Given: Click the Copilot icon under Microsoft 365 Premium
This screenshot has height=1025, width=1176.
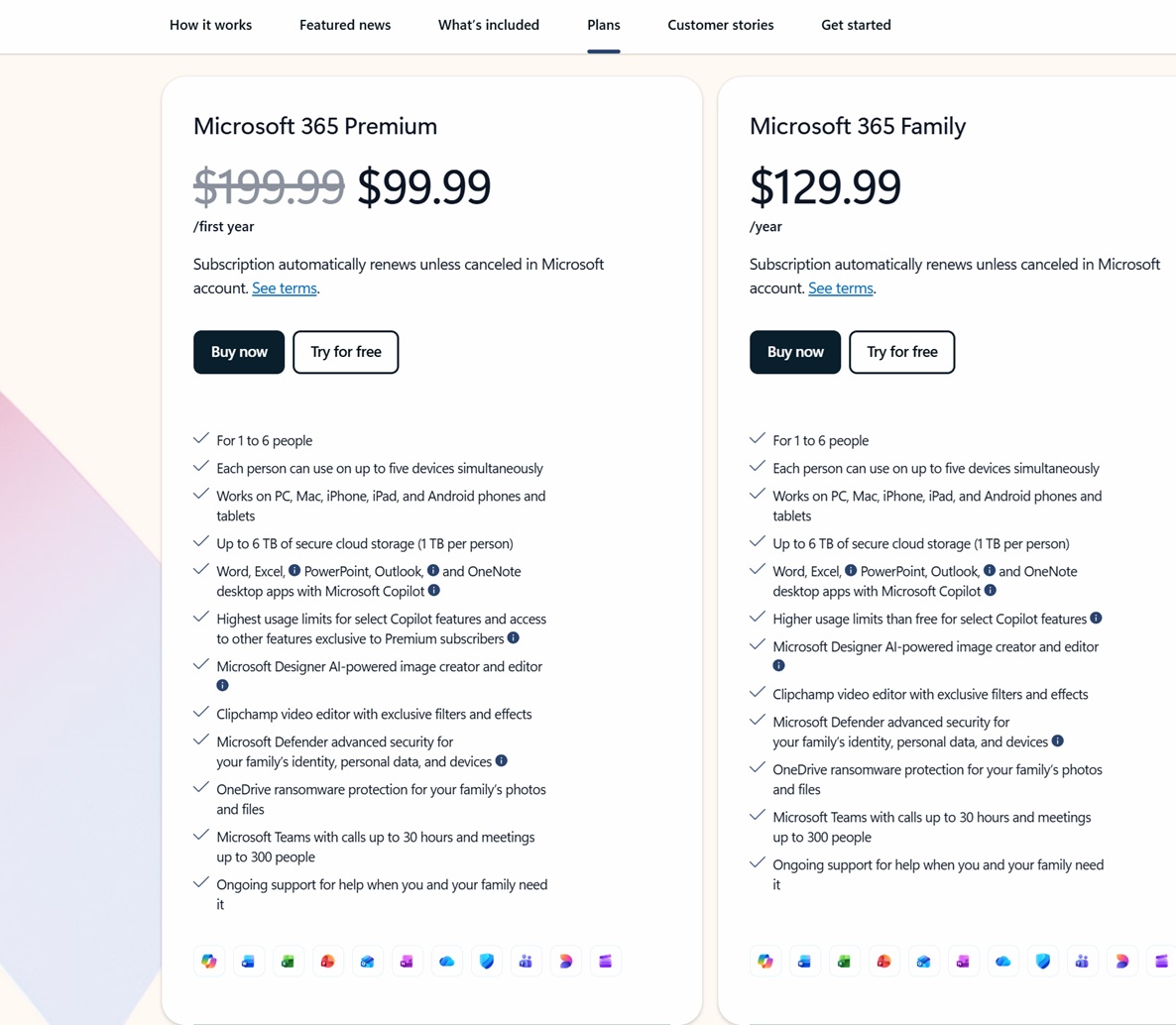Looking at the screenshot, I should click(208, 961).
